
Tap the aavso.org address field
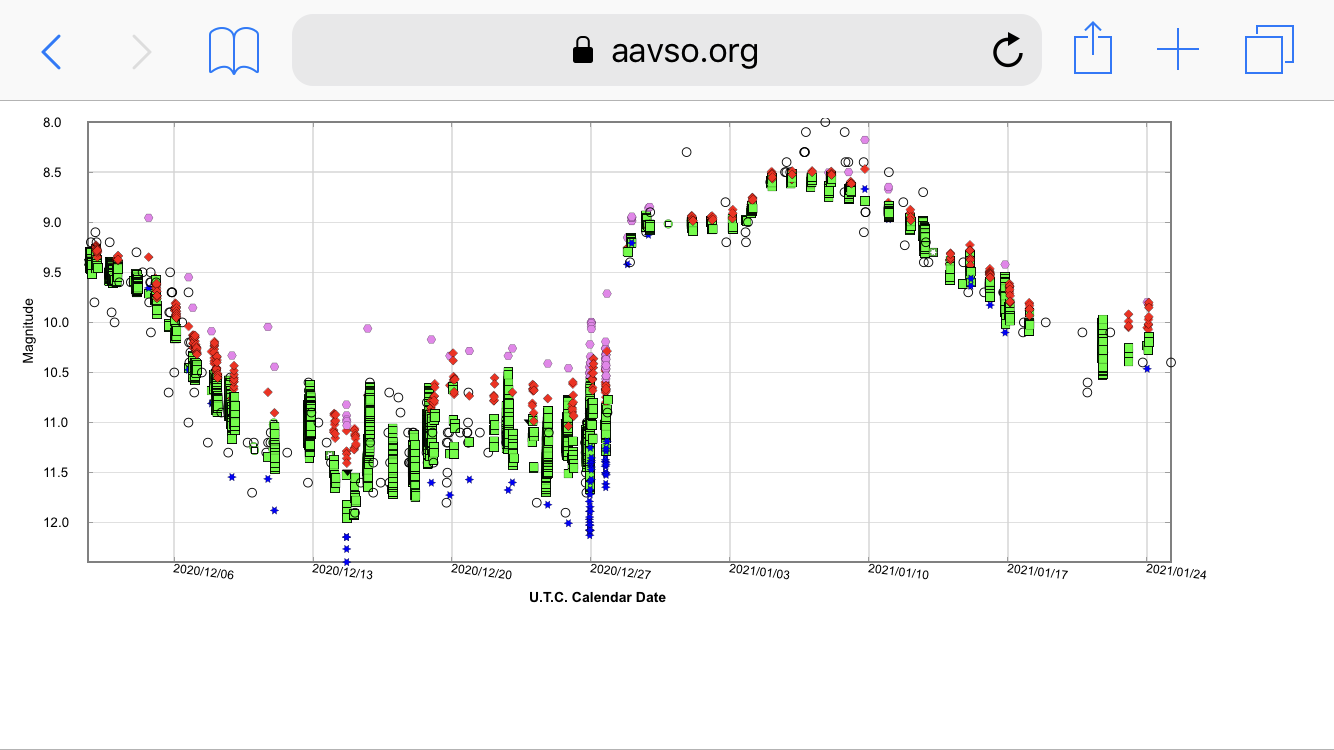pyautogui.click(x=684, y=50)
